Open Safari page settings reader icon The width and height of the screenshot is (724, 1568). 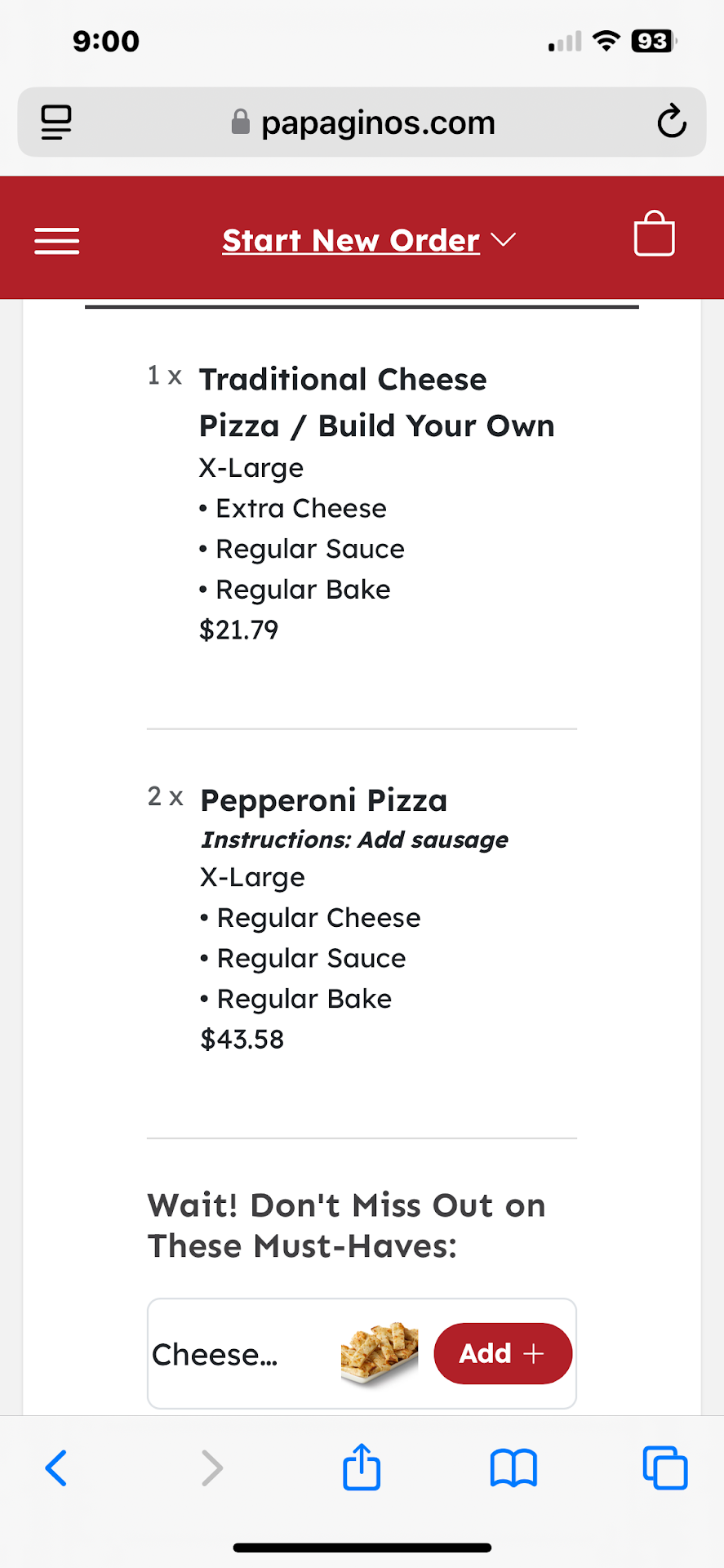point(56,122)
